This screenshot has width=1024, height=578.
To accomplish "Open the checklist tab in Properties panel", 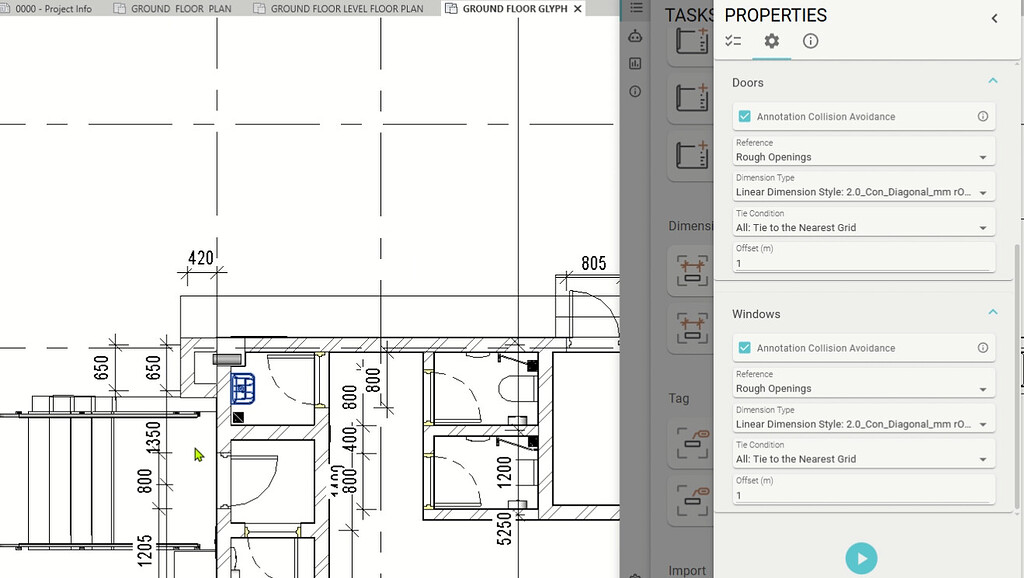I will click(x=733, y=41).
